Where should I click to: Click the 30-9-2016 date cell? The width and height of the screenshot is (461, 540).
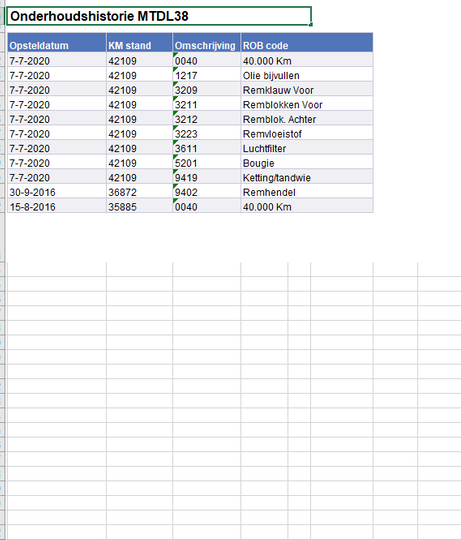click(57, 191)
